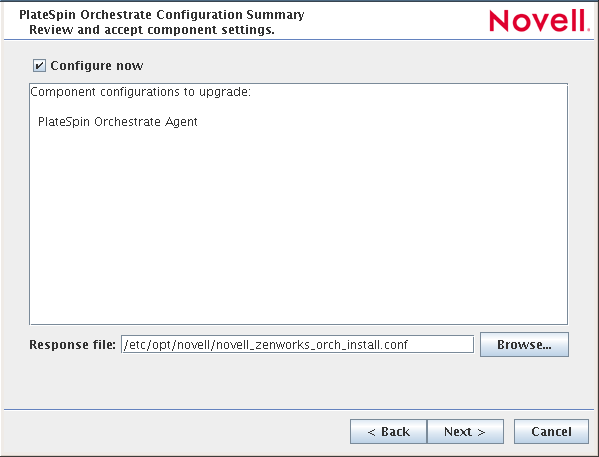599x457 pixels.
Task: Click the Review and accept component settings subtitle
Action: [x=152, y=30]
